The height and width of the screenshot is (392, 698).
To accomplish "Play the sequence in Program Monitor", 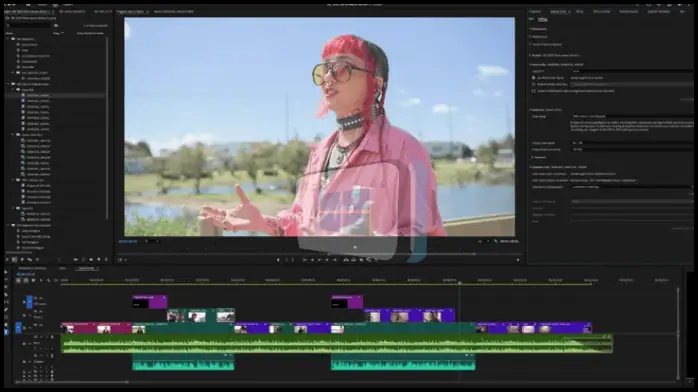I will [x=320, y=260].
